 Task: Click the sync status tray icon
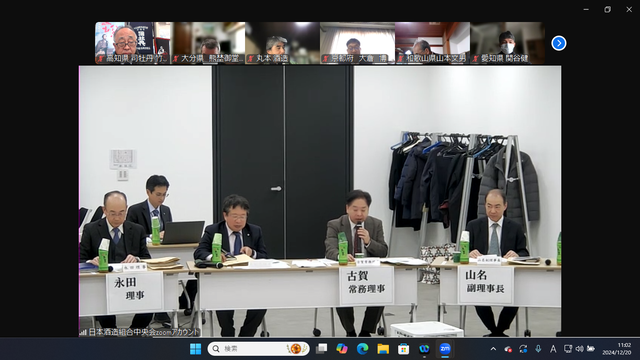click(523, 349)
